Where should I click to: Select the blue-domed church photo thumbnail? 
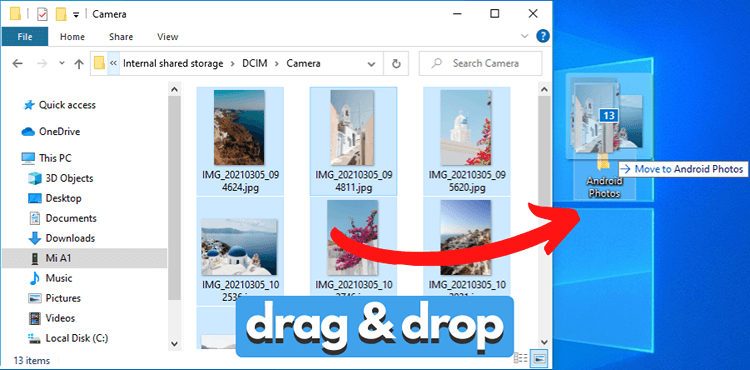coord(239,247)
